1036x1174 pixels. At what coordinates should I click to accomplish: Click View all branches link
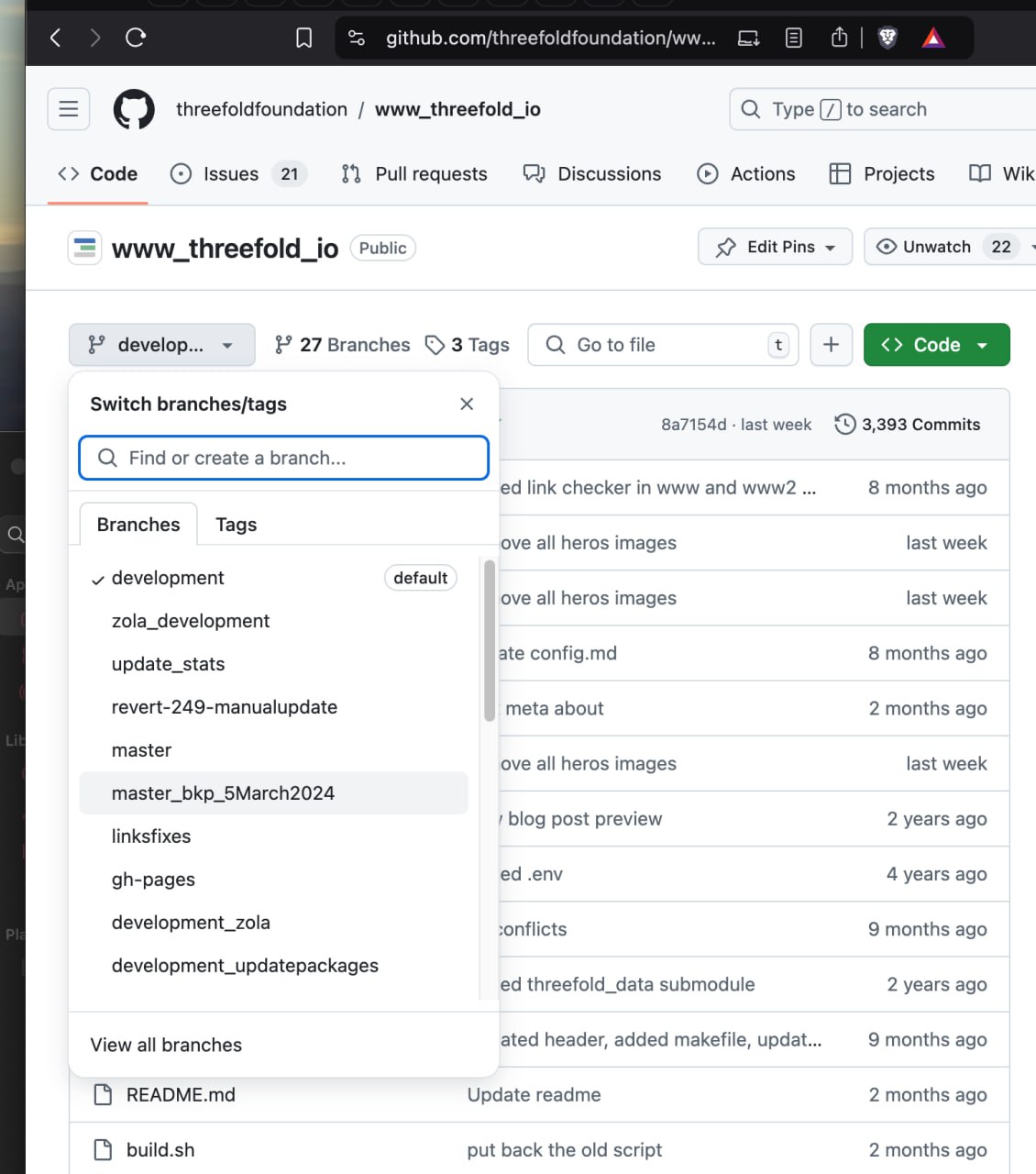pyautogui.click(x=166, y=1045)
